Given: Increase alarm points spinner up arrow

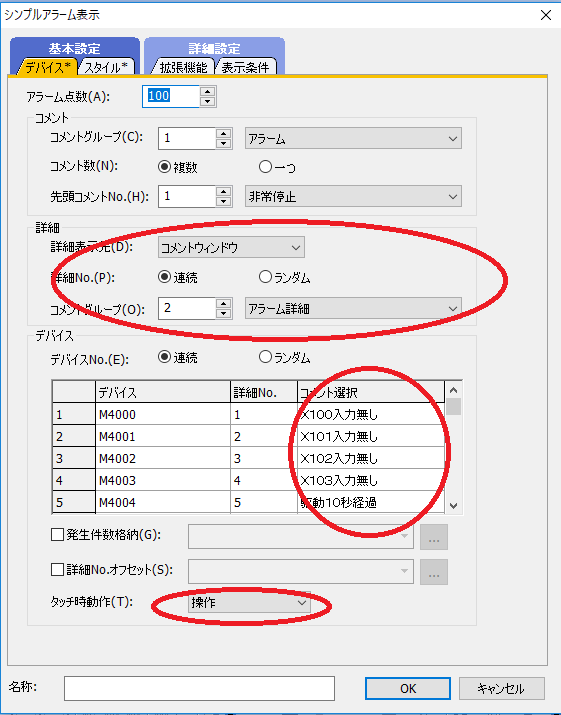Looking at the screenshot, I should [208, 90].
